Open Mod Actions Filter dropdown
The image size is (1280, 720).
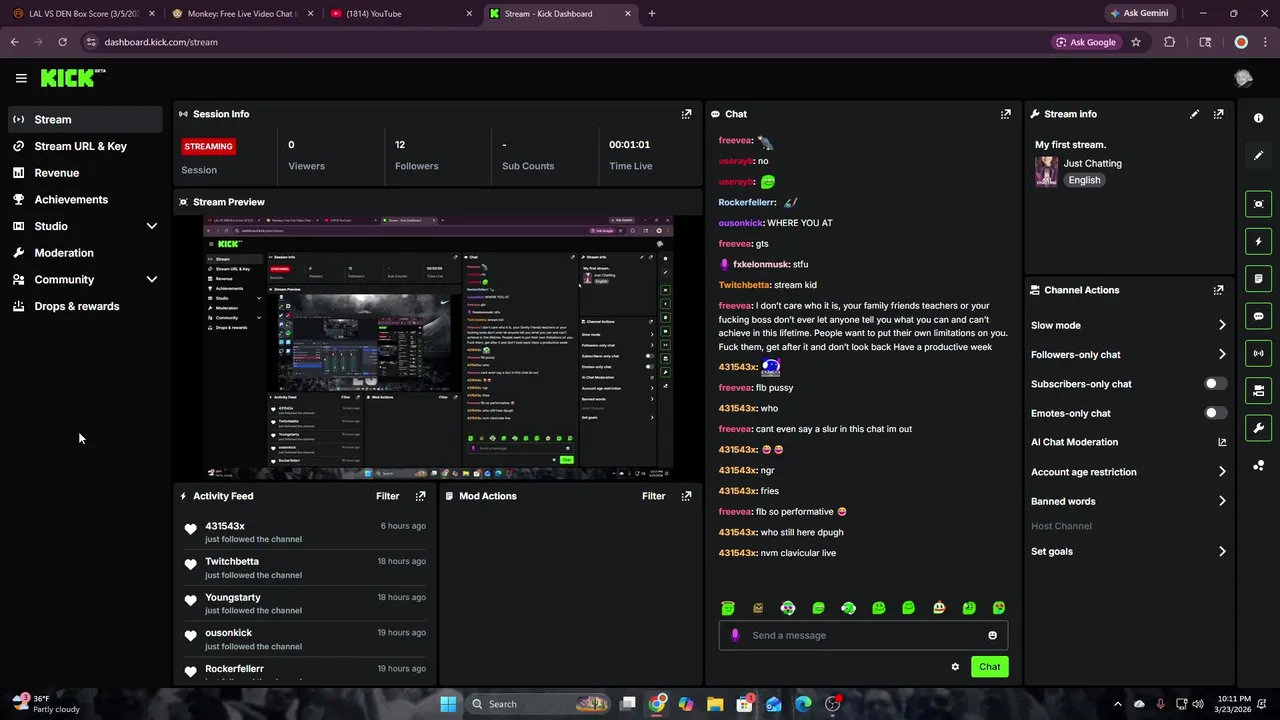653,496
